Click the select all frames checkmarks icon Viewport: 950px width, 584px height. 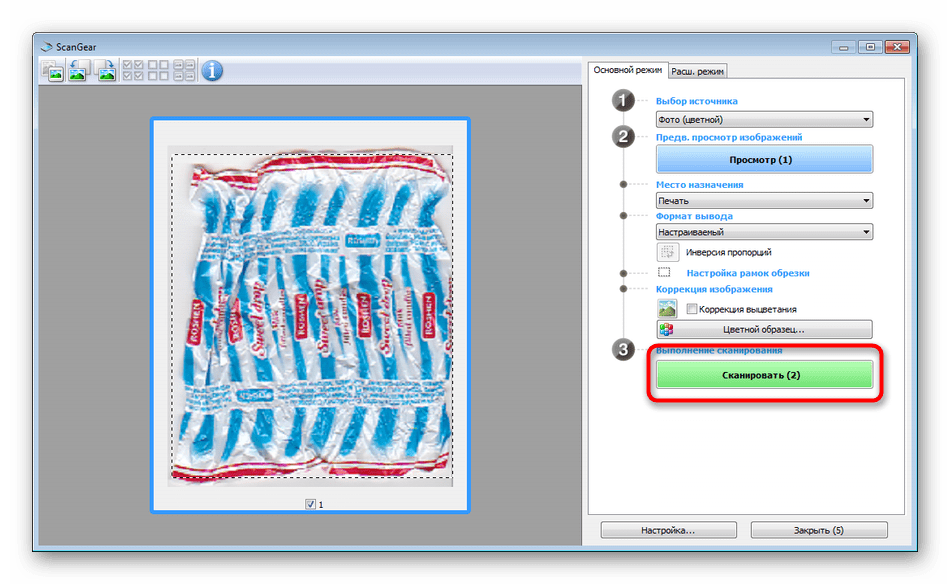(132, 70)
